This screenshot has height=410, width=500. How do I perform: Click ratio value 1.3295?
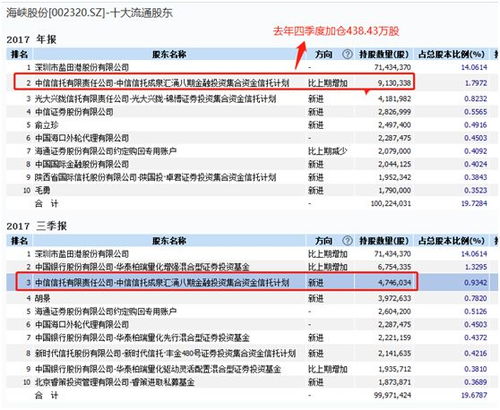click(x=476, y=267)
